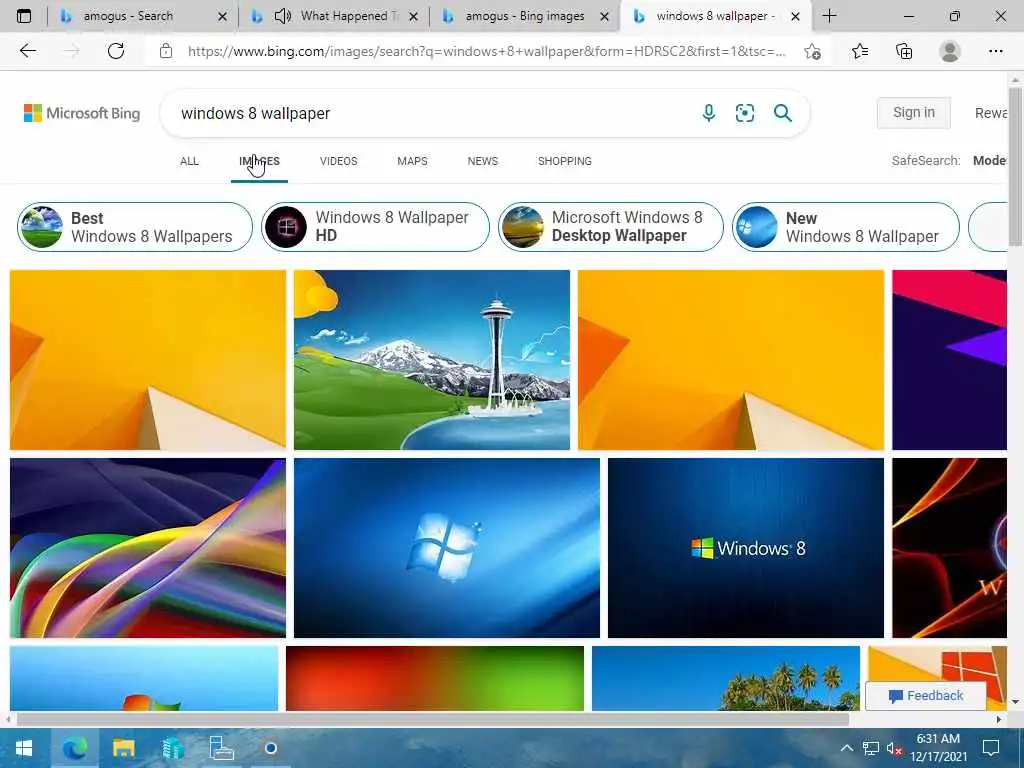
Task: Click the muted volume tray icon
Action: tap(894, 748)
